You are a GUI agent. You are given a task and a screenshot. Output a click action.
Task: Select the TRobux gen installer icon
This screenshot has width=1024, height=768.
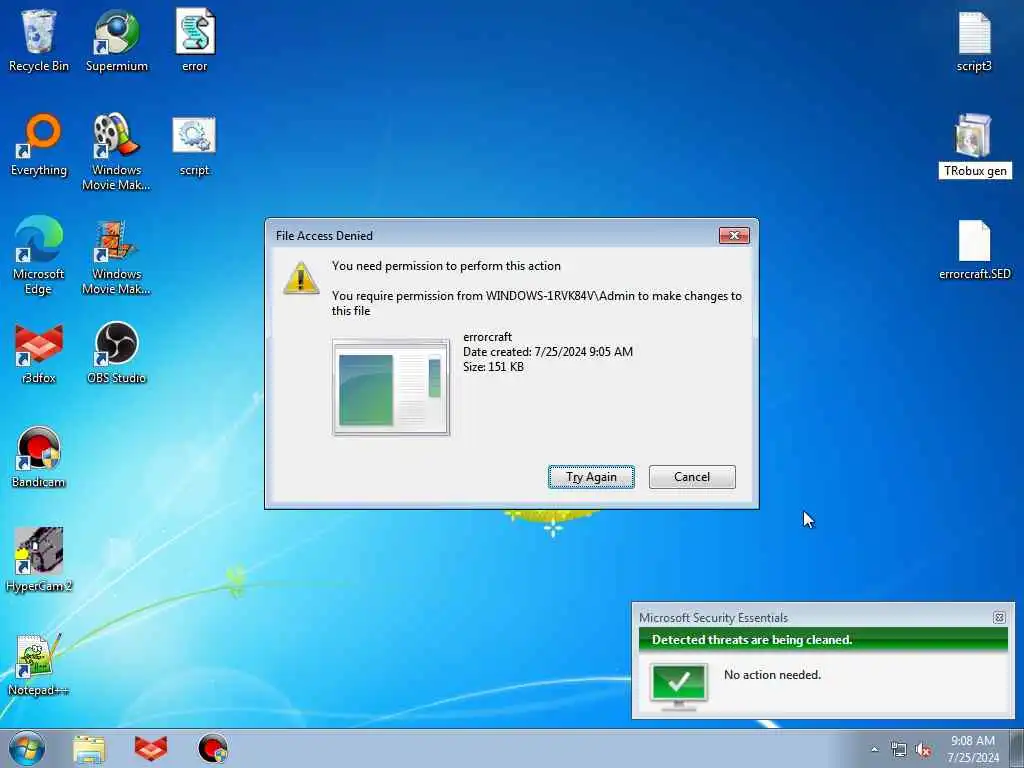(x=974, y=145)
